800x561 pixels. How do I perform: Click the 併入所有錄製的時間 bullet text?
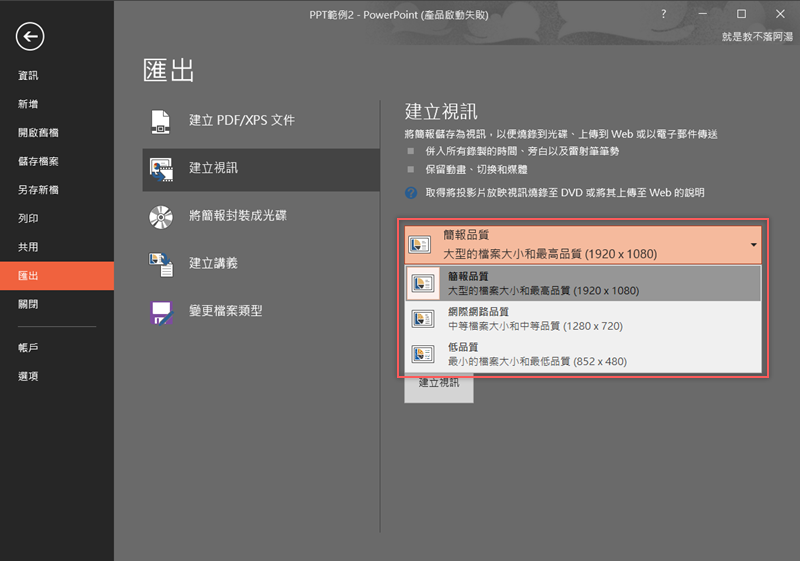(x=522, y=151)
